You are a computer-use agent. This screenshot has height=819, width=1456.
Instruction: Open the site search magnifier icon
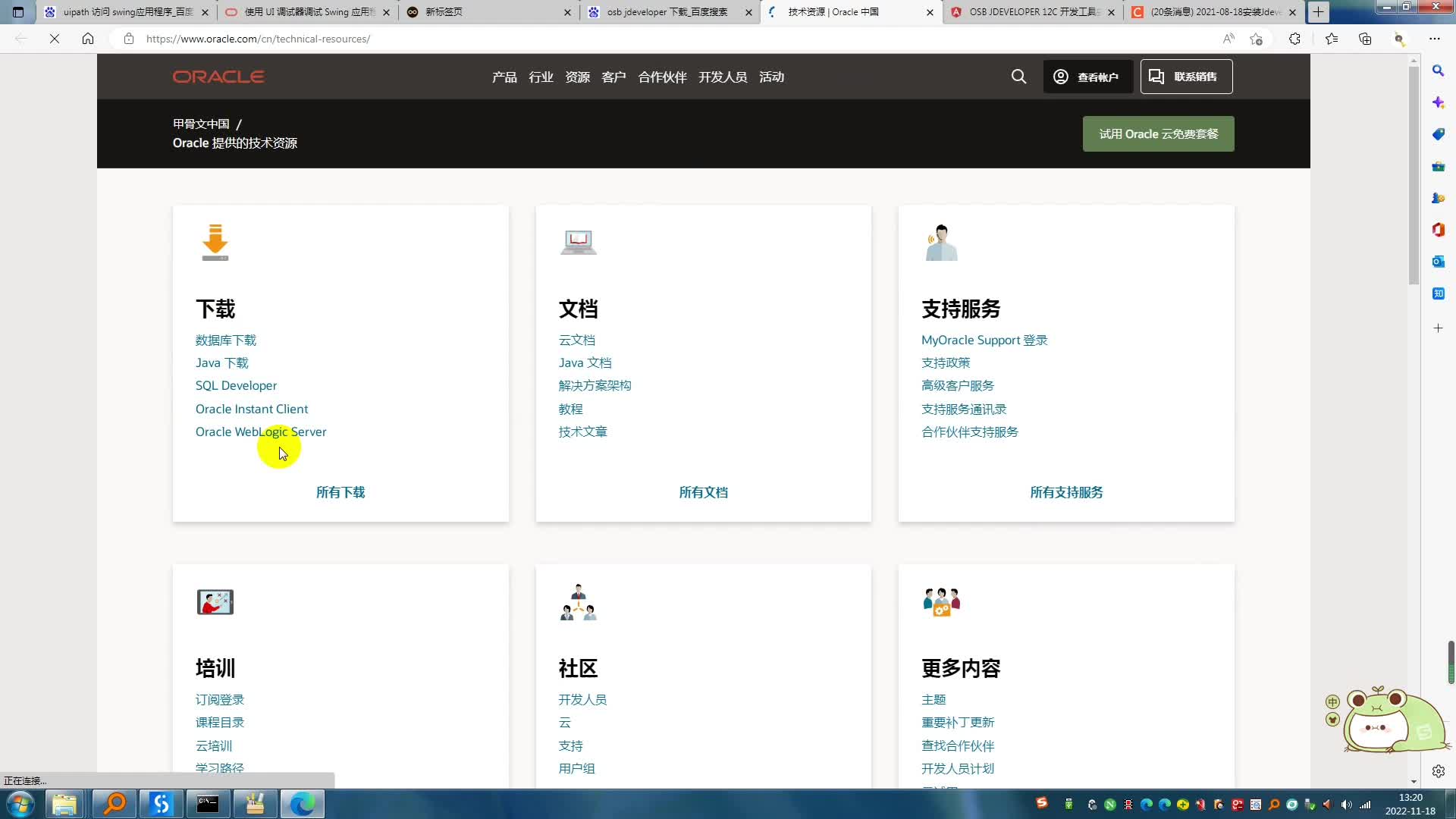click(1018, 77)
